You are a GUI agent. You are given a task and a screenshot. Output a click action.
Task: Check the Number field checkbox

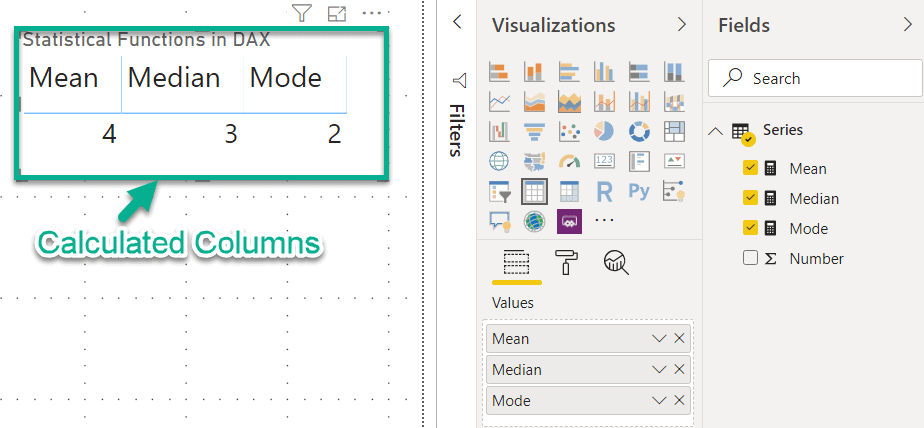click(751, 258)
